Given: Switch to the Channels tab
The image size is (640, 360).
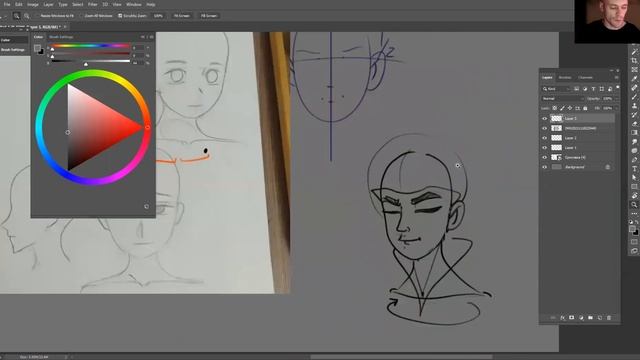Looking at the screenshot, I should 585,78.
